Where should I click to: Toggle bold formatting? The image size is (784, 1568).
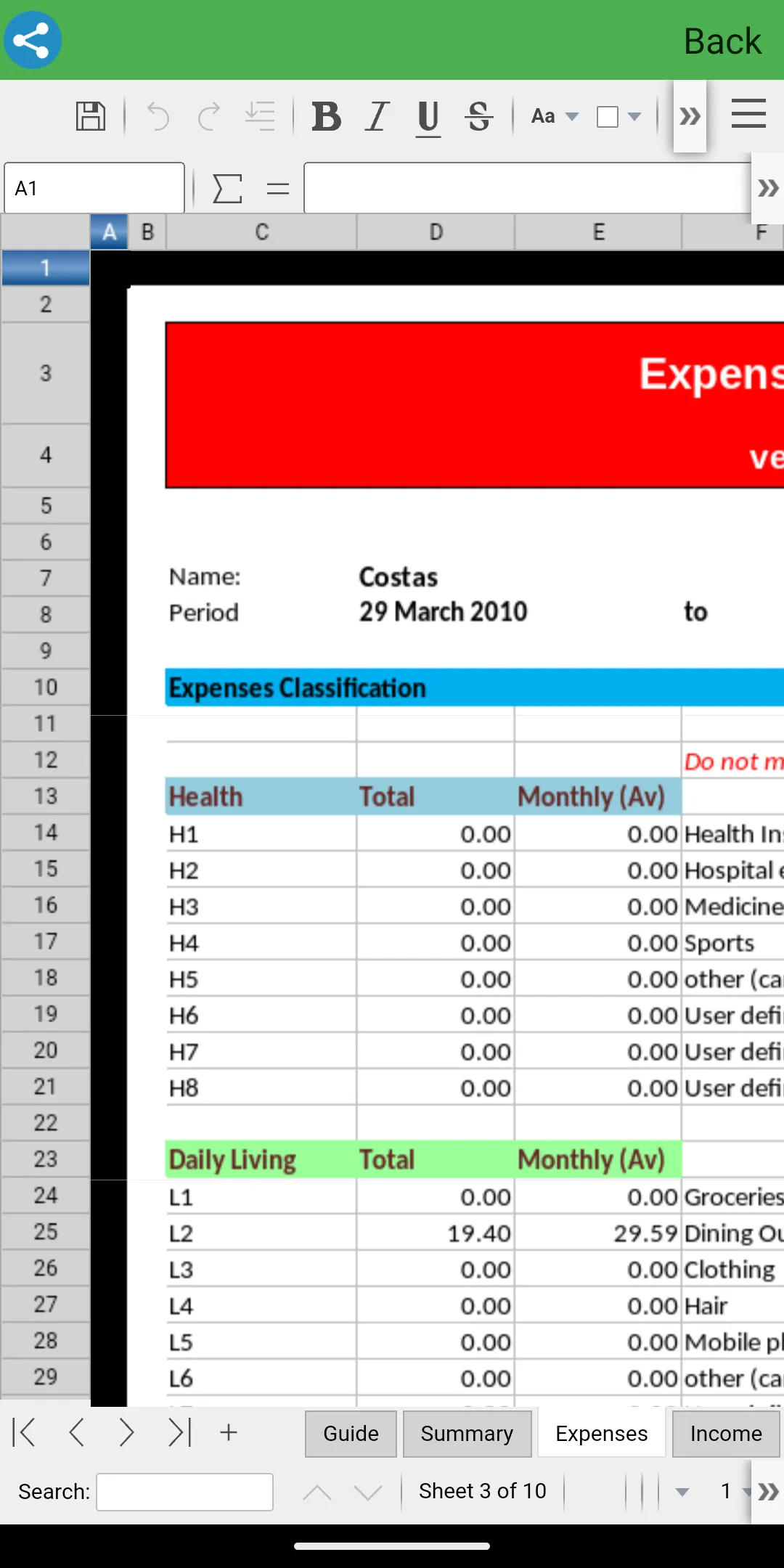point(327,116)
